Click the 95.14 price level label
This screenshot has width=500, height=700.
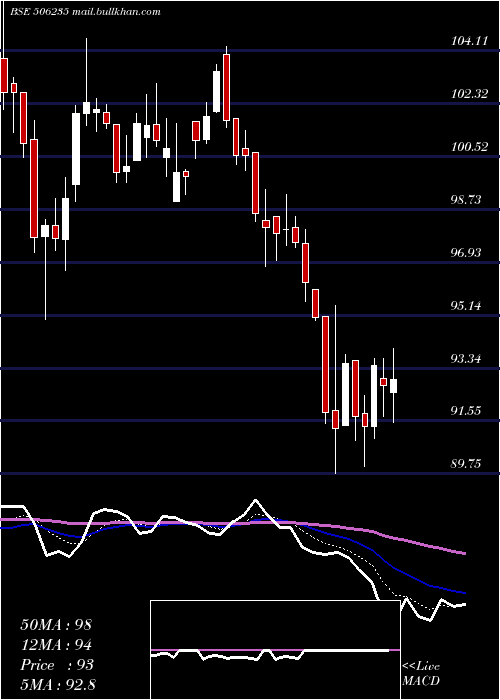pyautogui.click(x=466, y=306)
